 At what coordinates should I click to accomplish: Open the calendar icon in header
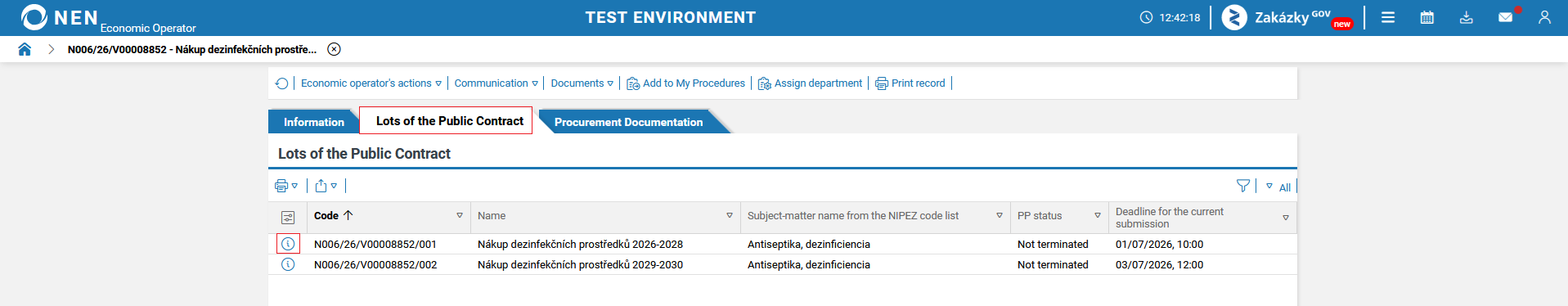tap(1427, 17)
